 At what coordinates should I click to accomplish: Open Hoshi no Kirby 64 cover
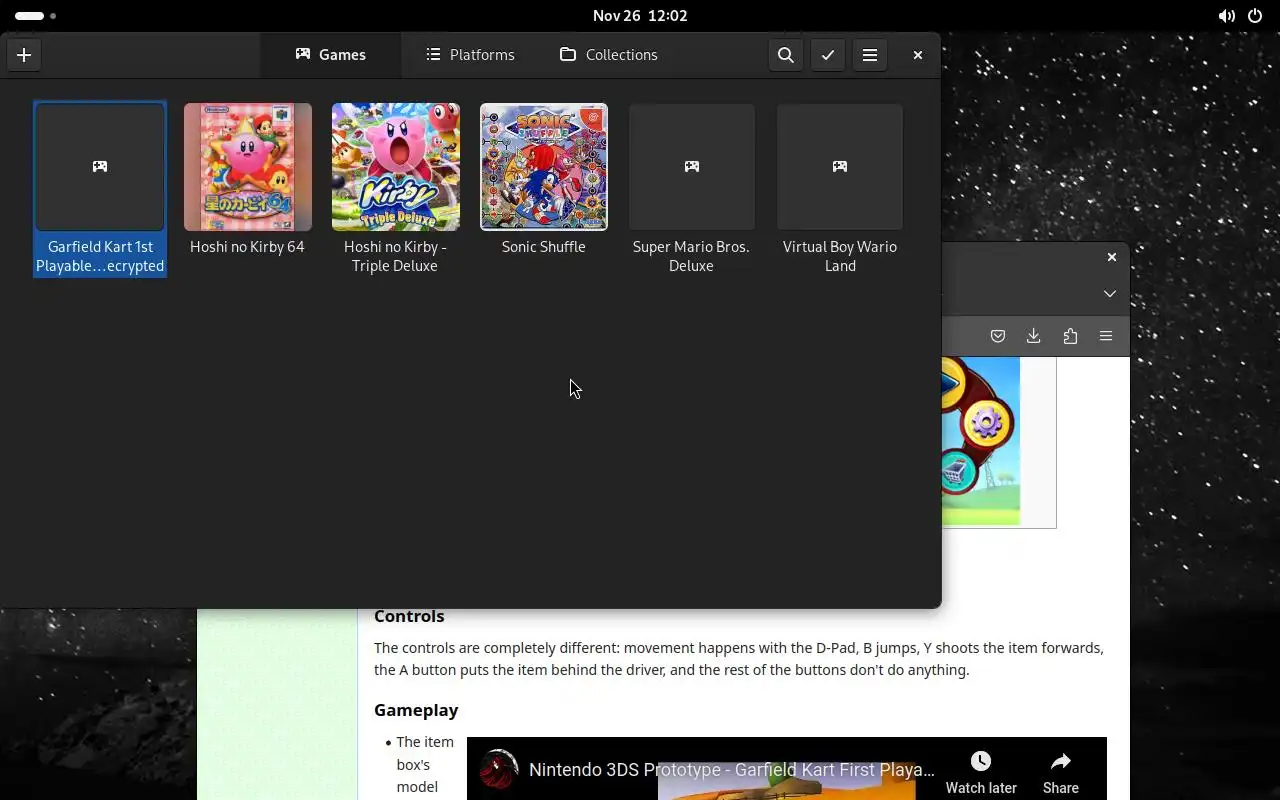(248, 167)
